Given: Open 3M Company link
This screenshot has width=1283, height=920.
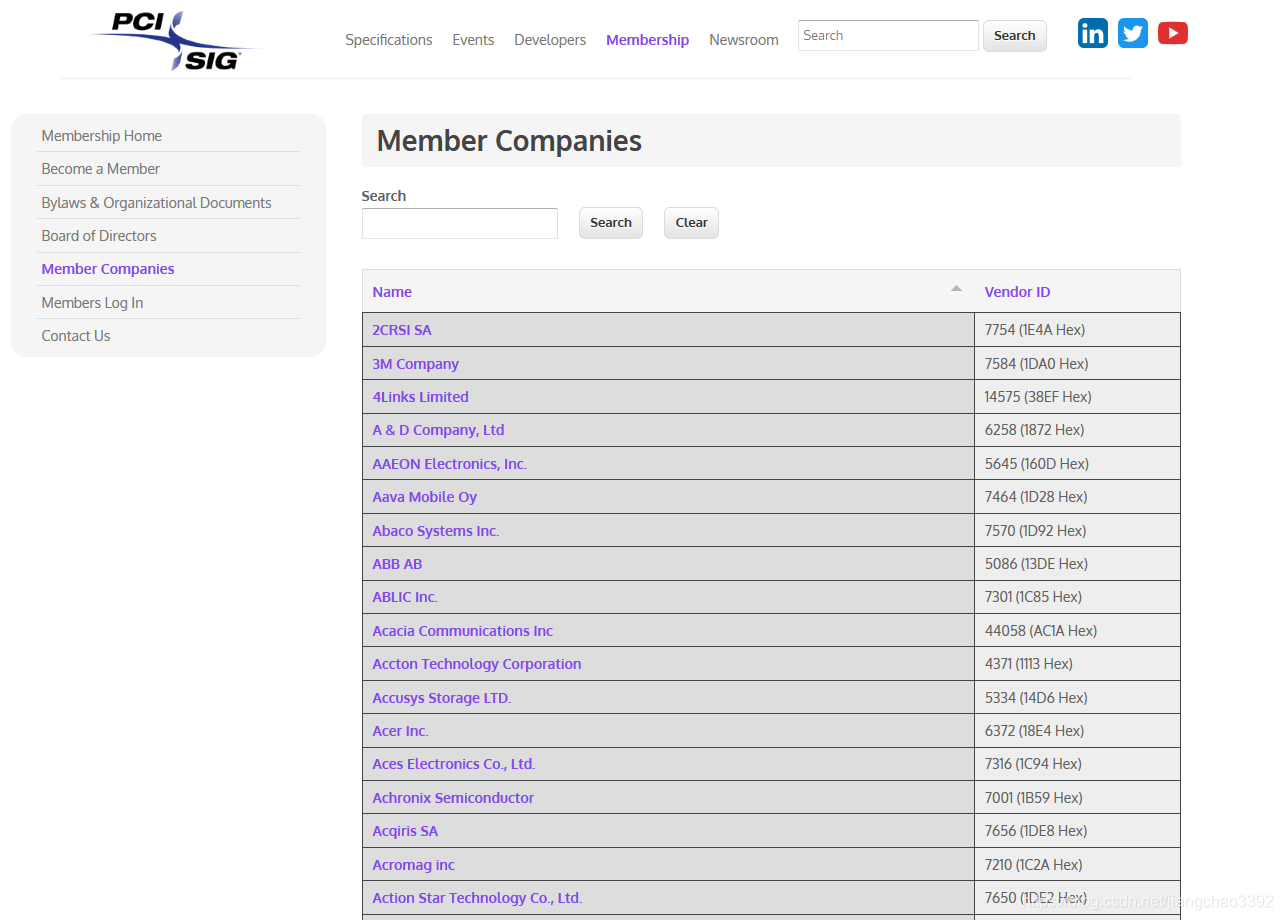Looking at the screenshot, I should tap(416, 364).
